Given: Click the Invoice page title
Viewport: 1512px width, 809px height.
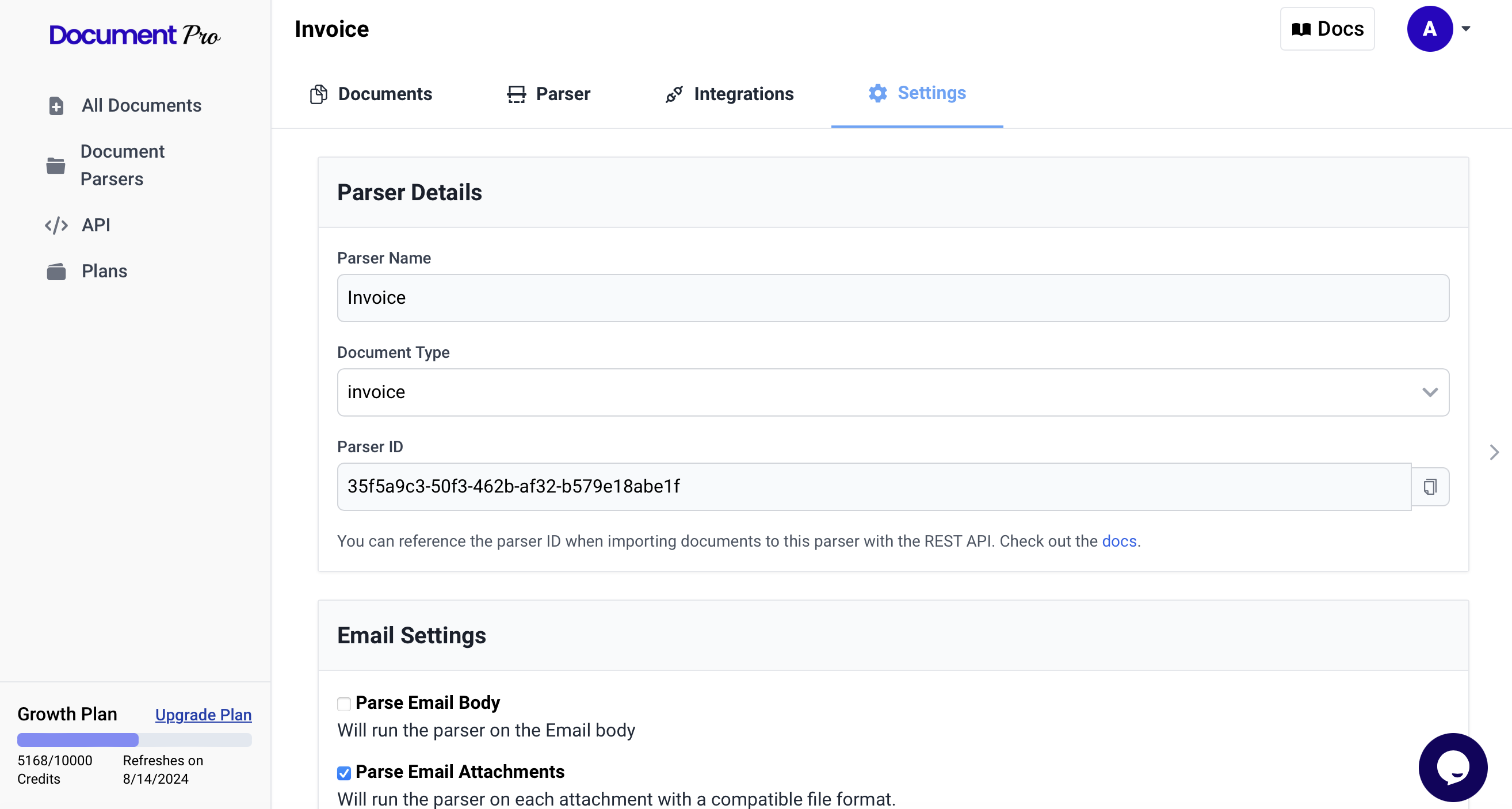Looking at the screenshot, I should click(x=331, y=29).
